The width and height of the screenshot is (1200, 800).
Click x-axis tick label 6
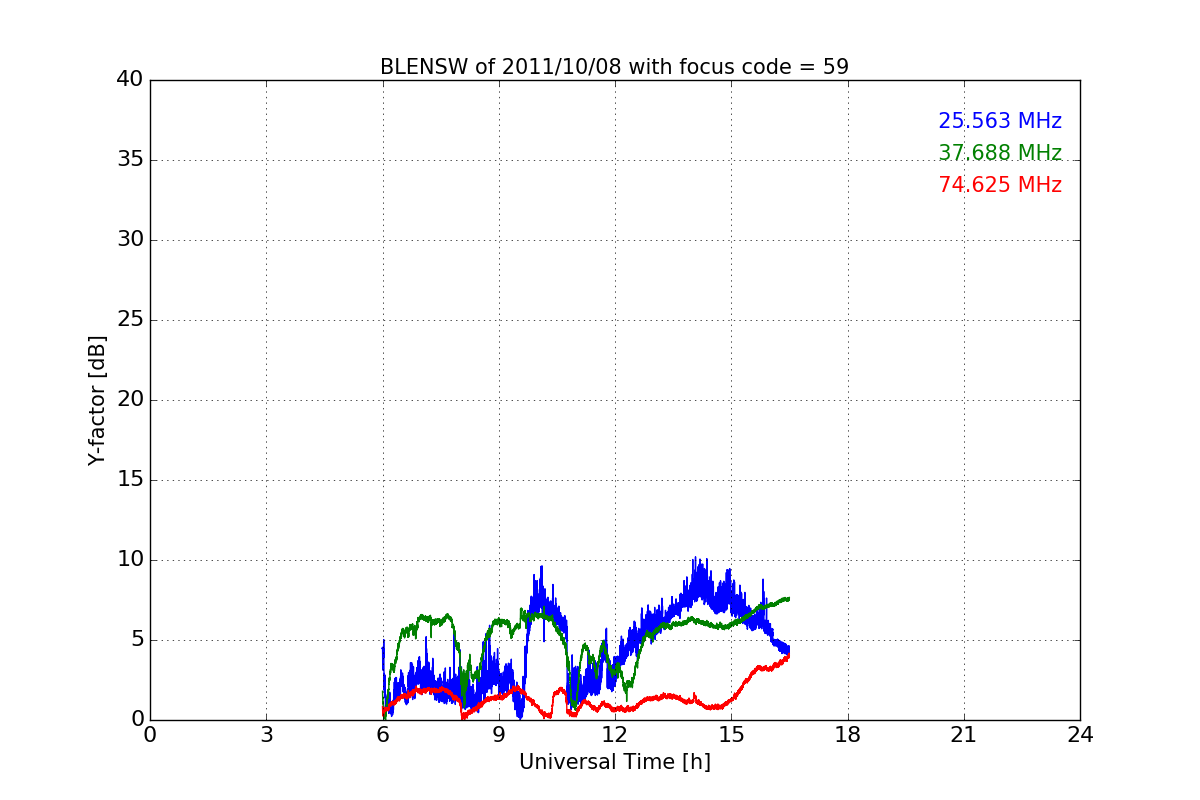coord(382,735)
